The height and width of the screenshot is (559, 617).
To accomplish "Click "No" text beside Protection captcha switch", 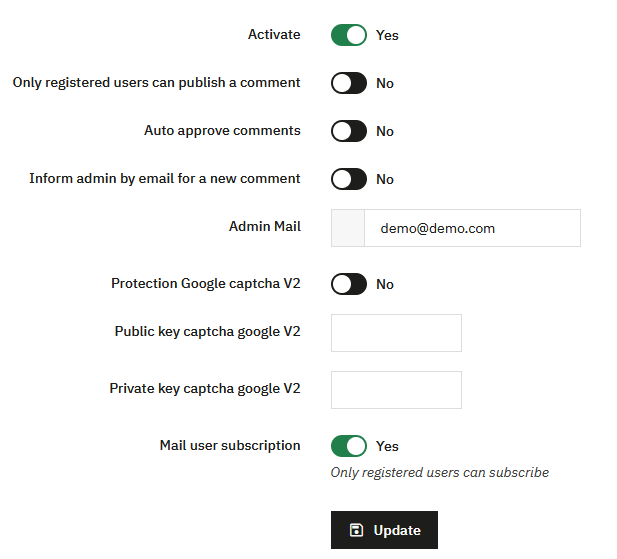I will 385,284.
